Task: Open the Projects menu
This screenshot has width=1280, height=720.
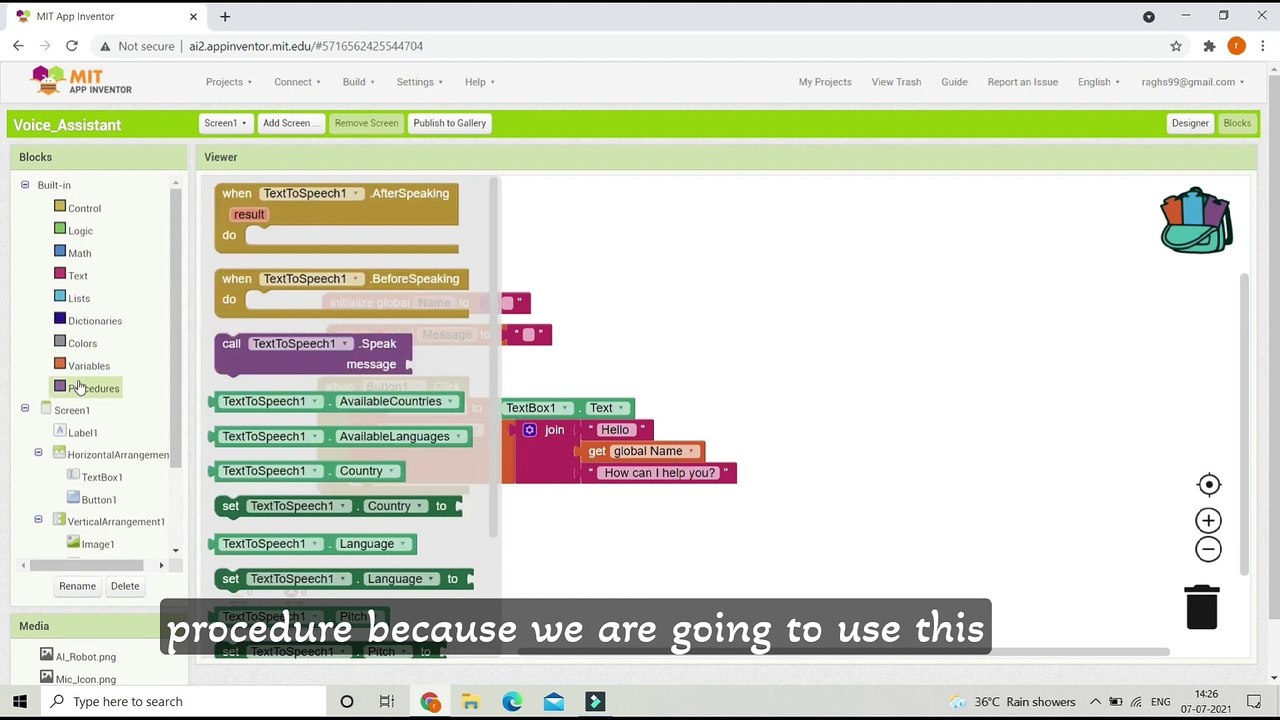Action: 229,82
